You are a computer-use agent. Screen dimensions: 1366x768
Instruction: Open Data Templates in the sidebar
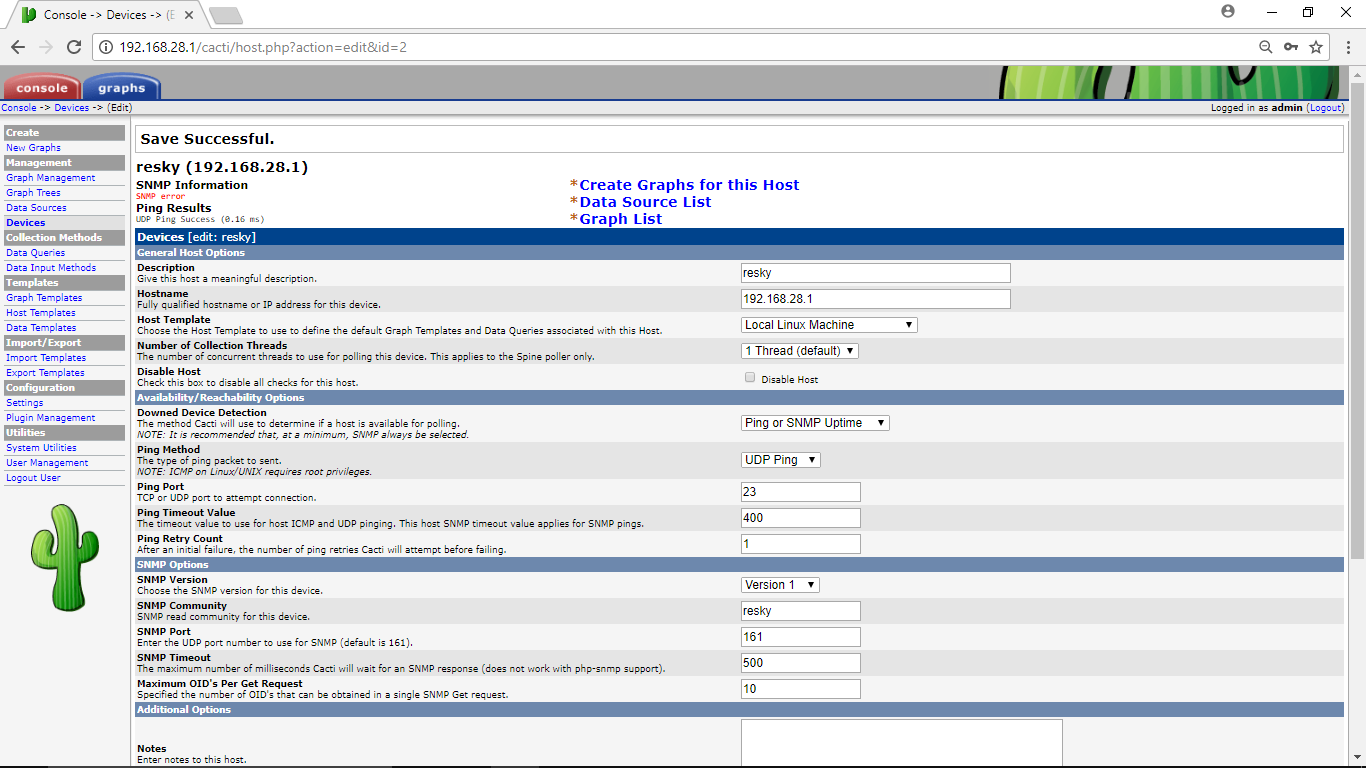click(41, 328)
